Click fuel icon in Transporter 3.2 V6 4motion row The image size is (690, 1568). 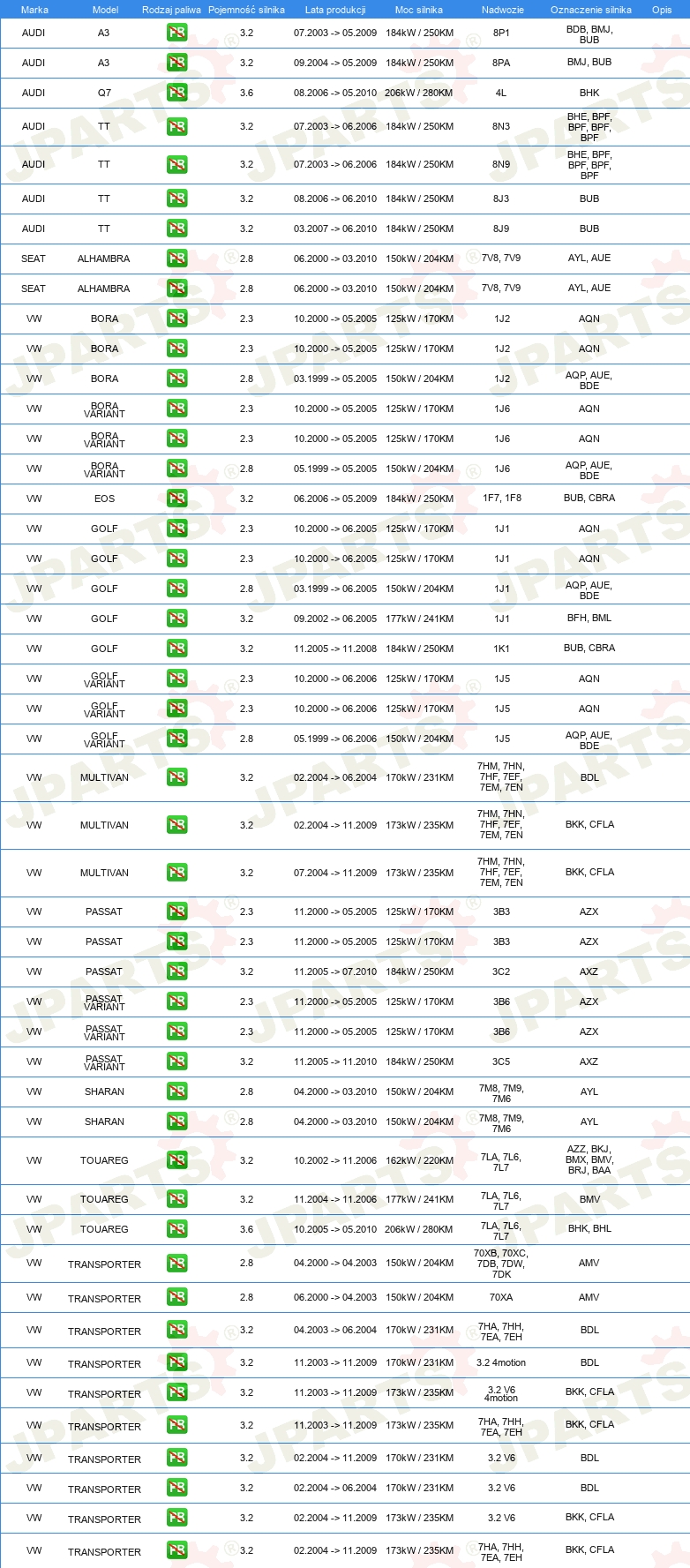click(176, 1393)
